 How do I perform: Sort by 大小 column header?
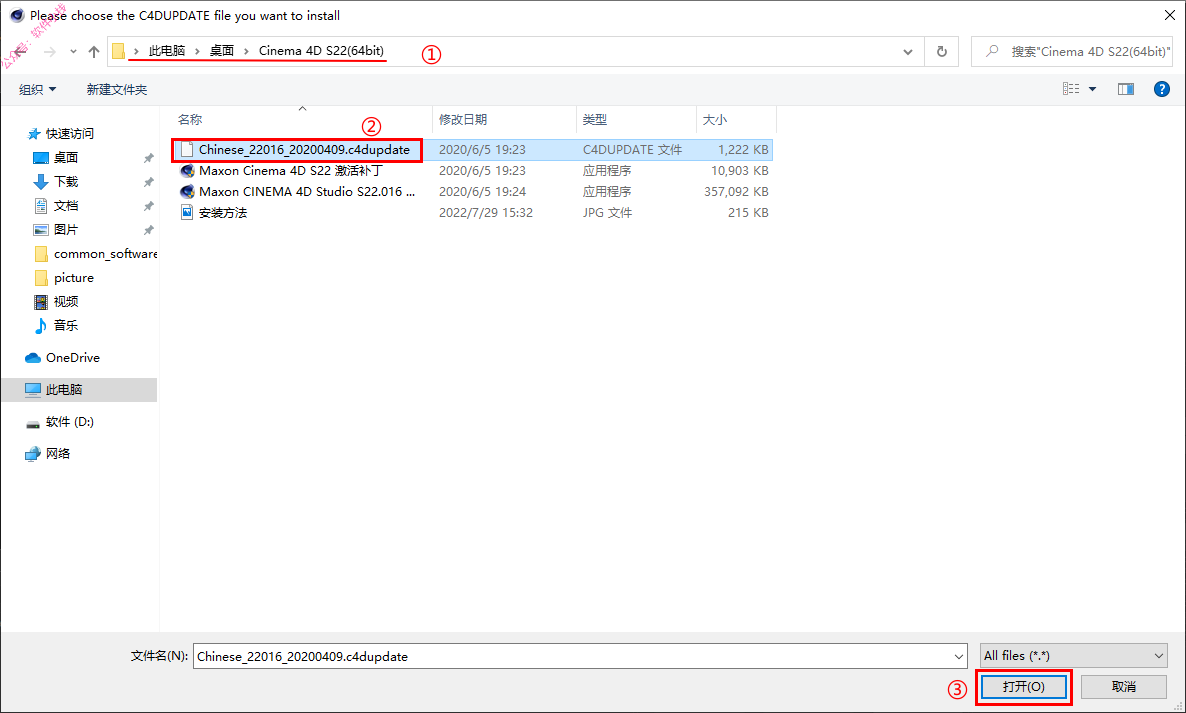[715, 119]
